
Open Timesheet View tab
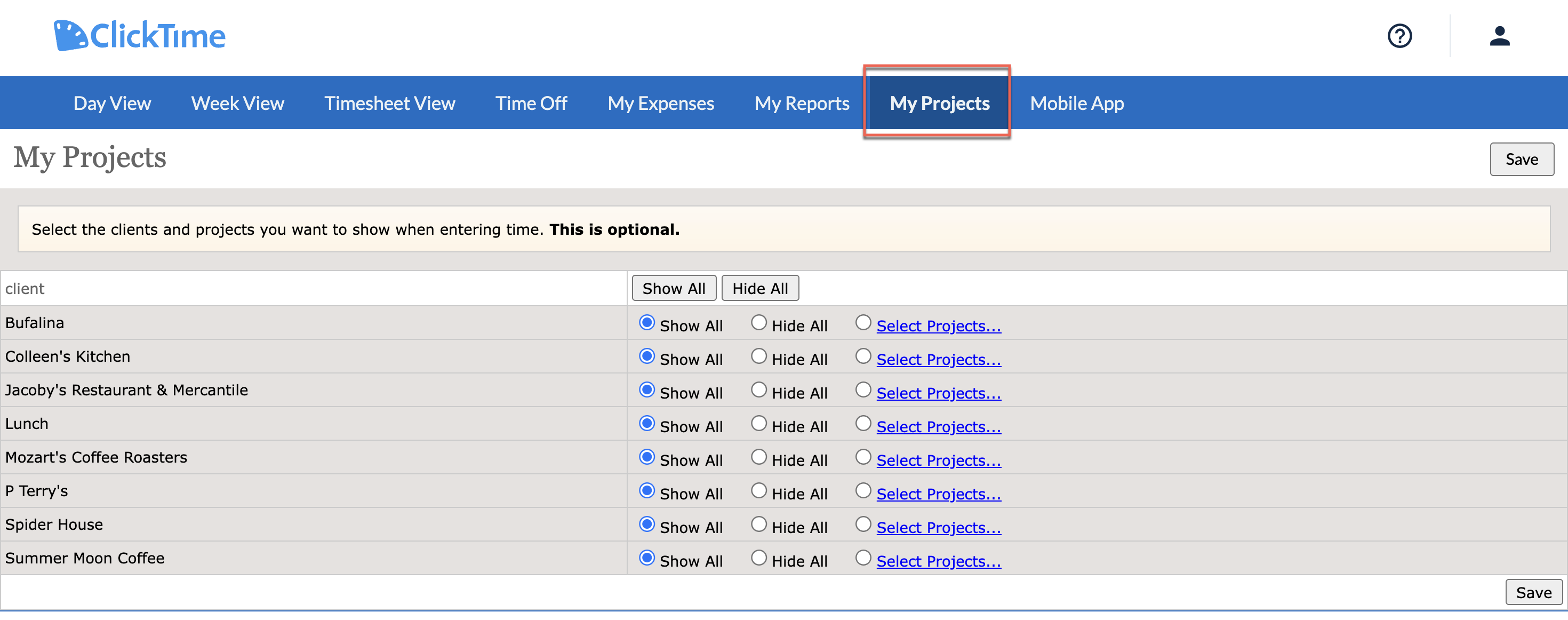pyautogui.click(x=389, y=103)
